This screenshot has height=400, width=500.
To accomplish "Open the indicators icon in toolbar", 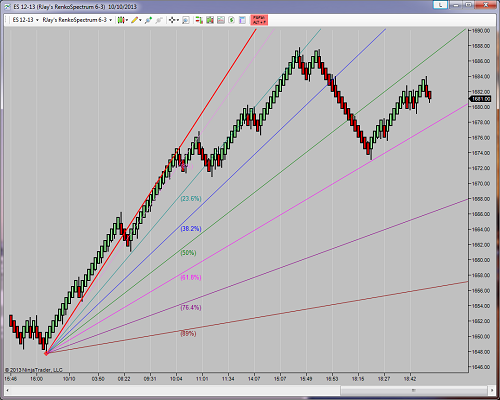I will click(210, 20).
